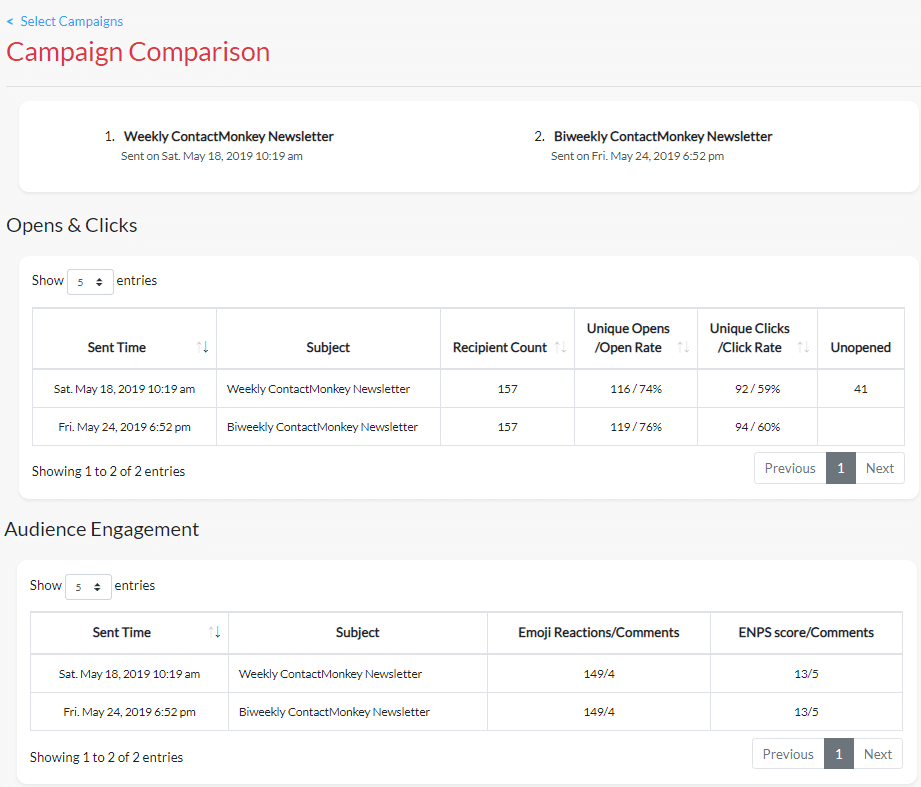This screenshot has width=921, height=787.
Task: Click the Audience Engagement section heading
Action: pyautogui.click(x=102, y=529)
